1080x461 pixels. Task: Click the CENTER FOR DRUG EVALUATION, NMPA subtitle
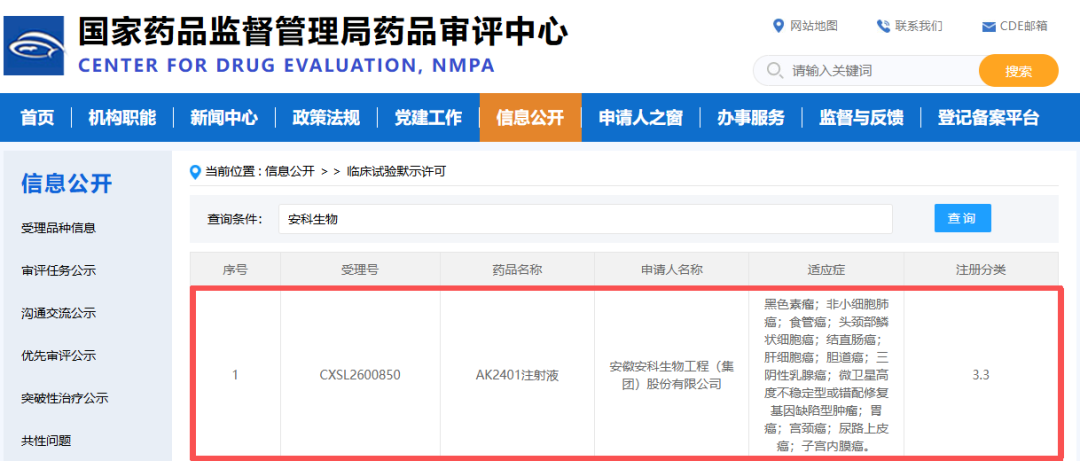[287, 66]
